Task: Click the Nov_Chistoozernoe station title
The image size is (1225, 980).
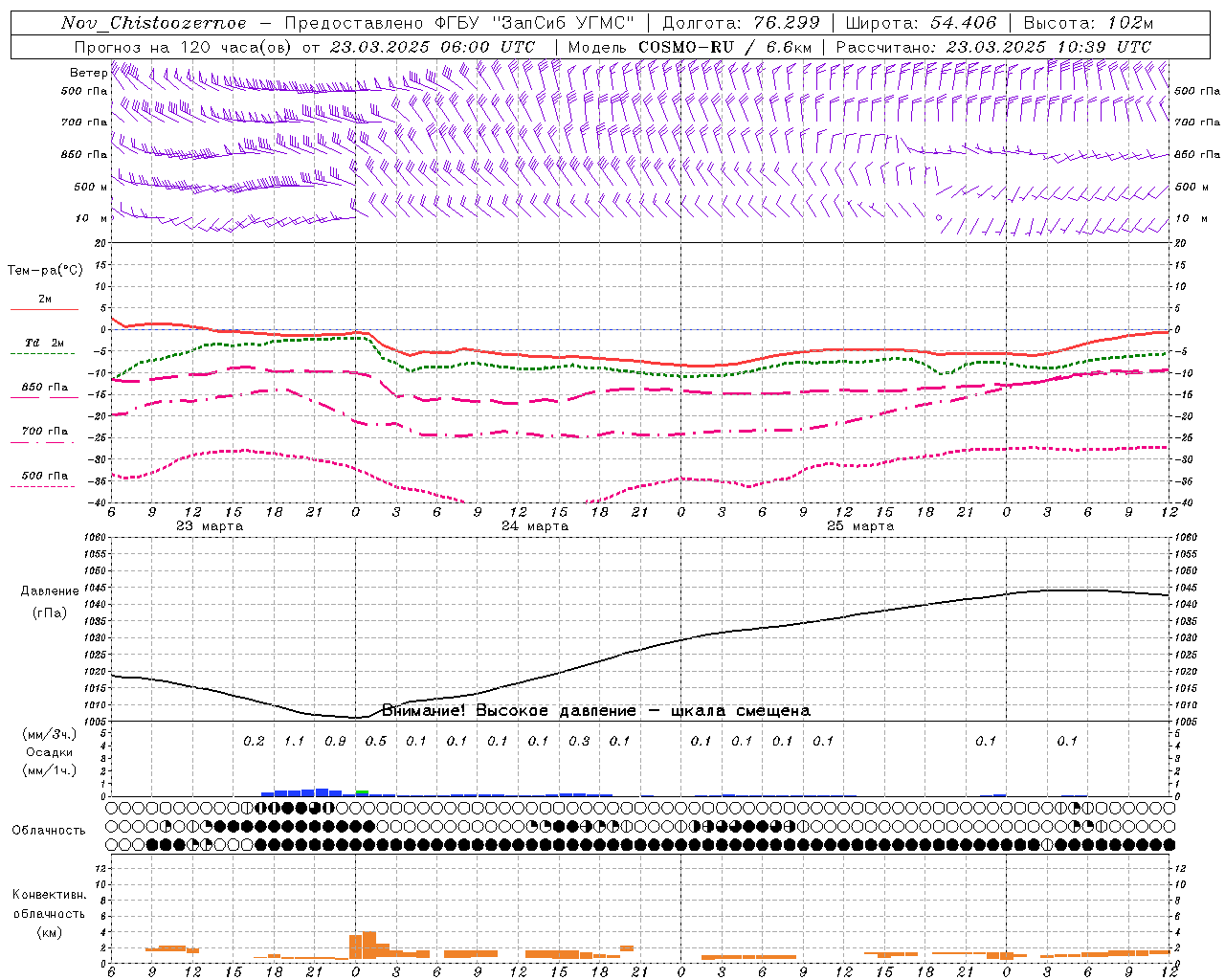Action: [154, 23]
